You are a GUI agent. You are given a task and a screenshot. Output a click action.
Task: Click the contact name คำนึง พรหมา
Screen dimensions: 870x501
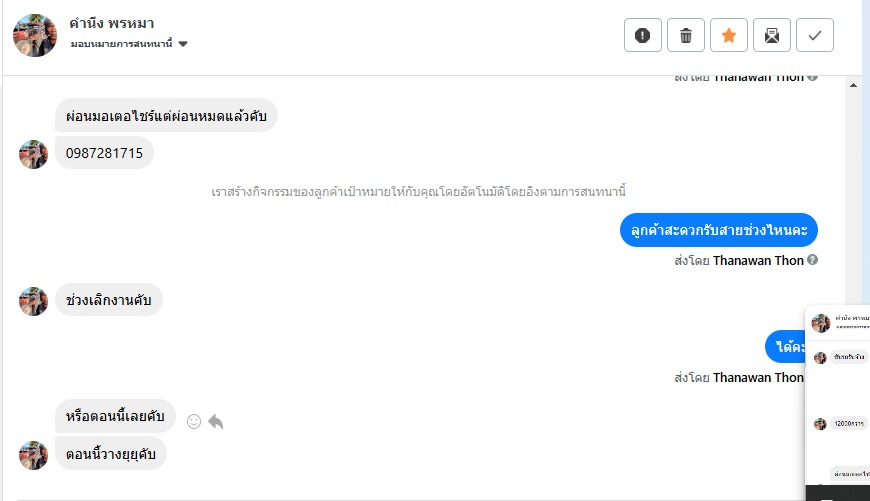pyautogui.click(x=112, y=23)
